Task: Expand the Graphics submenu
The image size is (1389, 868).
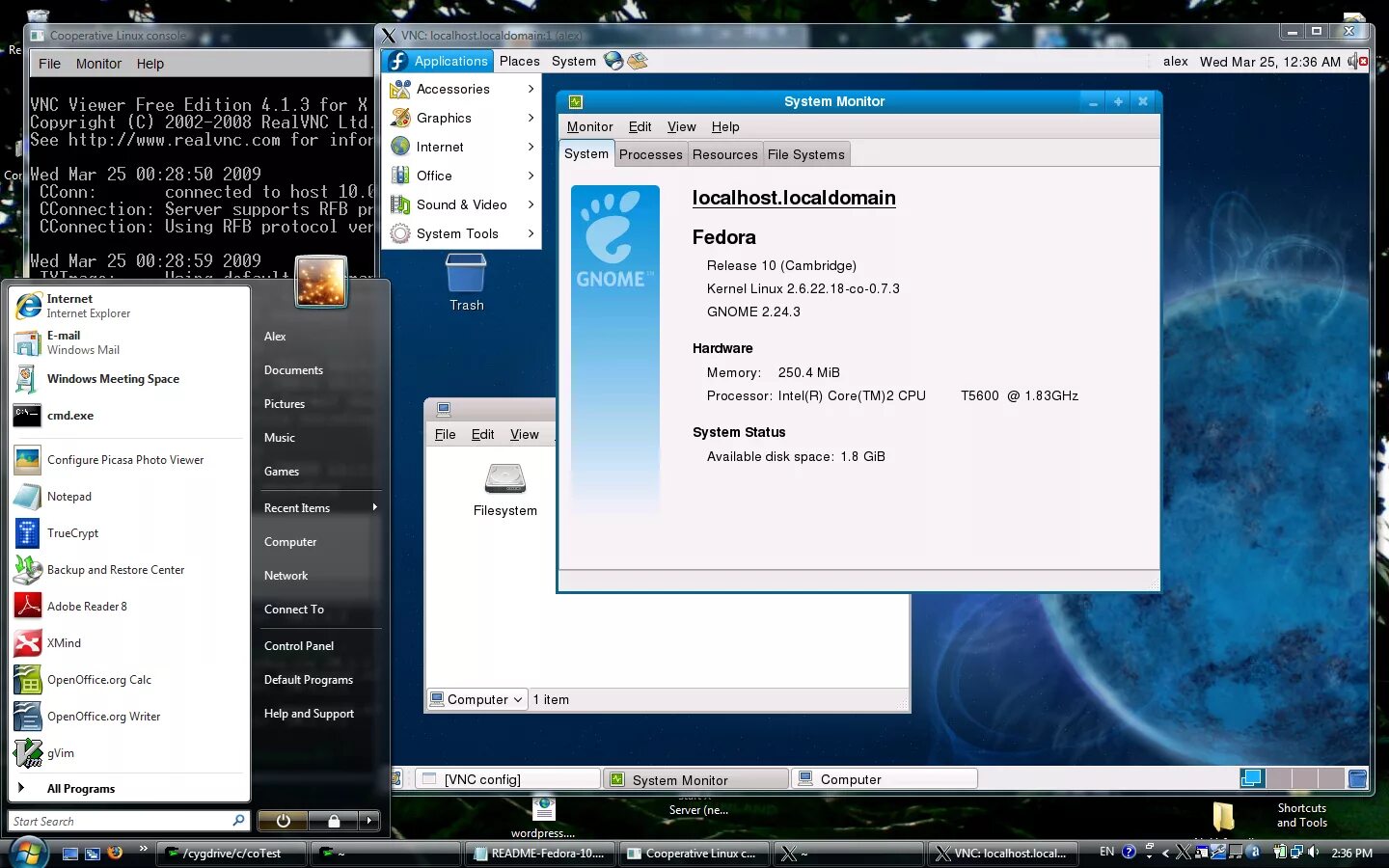Action: point(461,118)
